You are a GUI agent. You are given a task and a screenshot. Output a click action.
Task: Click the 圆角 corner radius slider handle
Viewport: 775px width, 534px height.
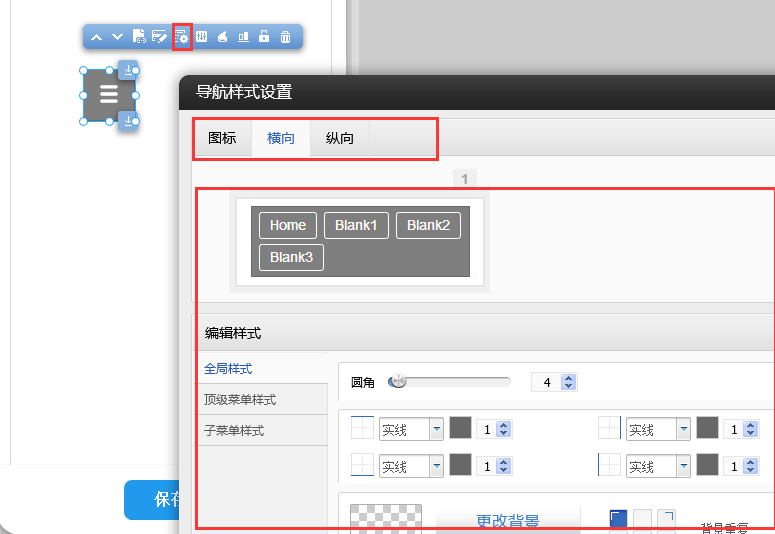pyautogui.click(x=398, y=381)
